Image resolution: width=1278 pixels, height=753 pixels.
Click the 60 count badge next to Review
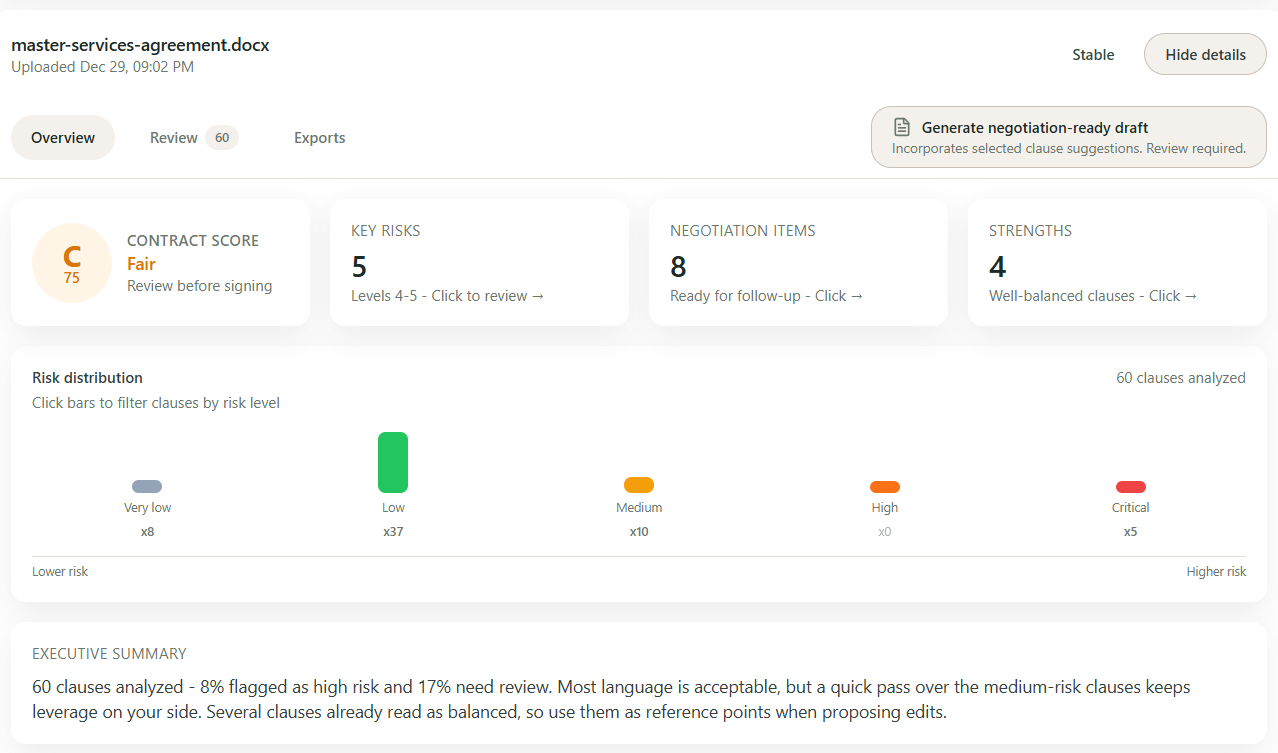221,137
